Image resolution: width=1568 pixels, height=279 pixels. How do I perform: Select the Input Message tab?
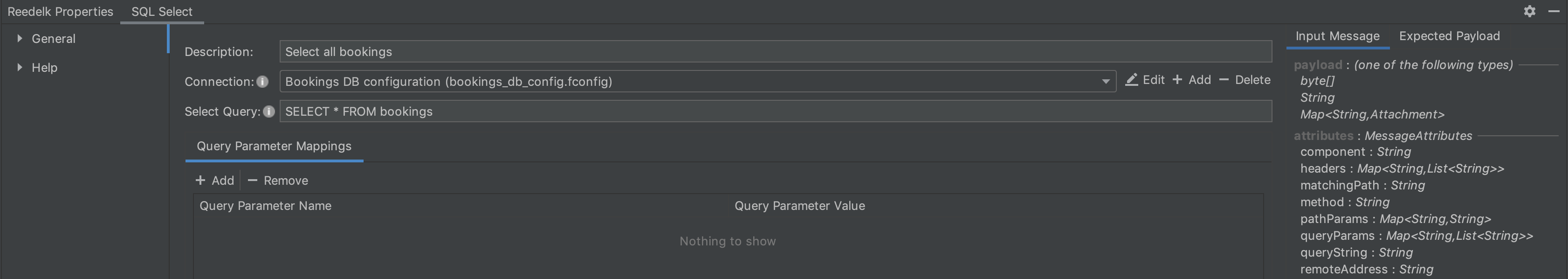click(1337, 36)
